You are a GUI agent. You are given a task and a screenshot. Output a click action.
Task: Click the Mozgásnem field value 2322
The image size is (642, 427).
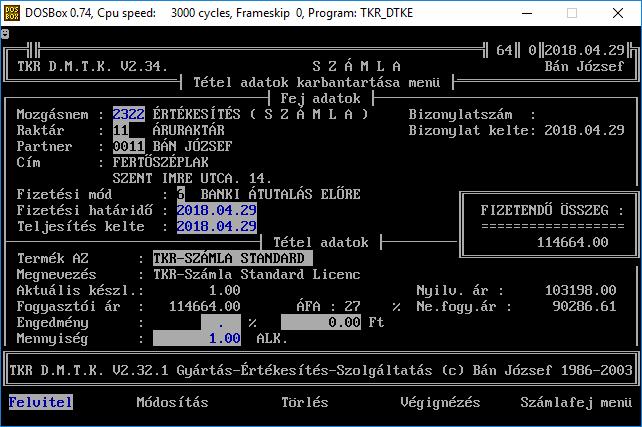(129, 114)
